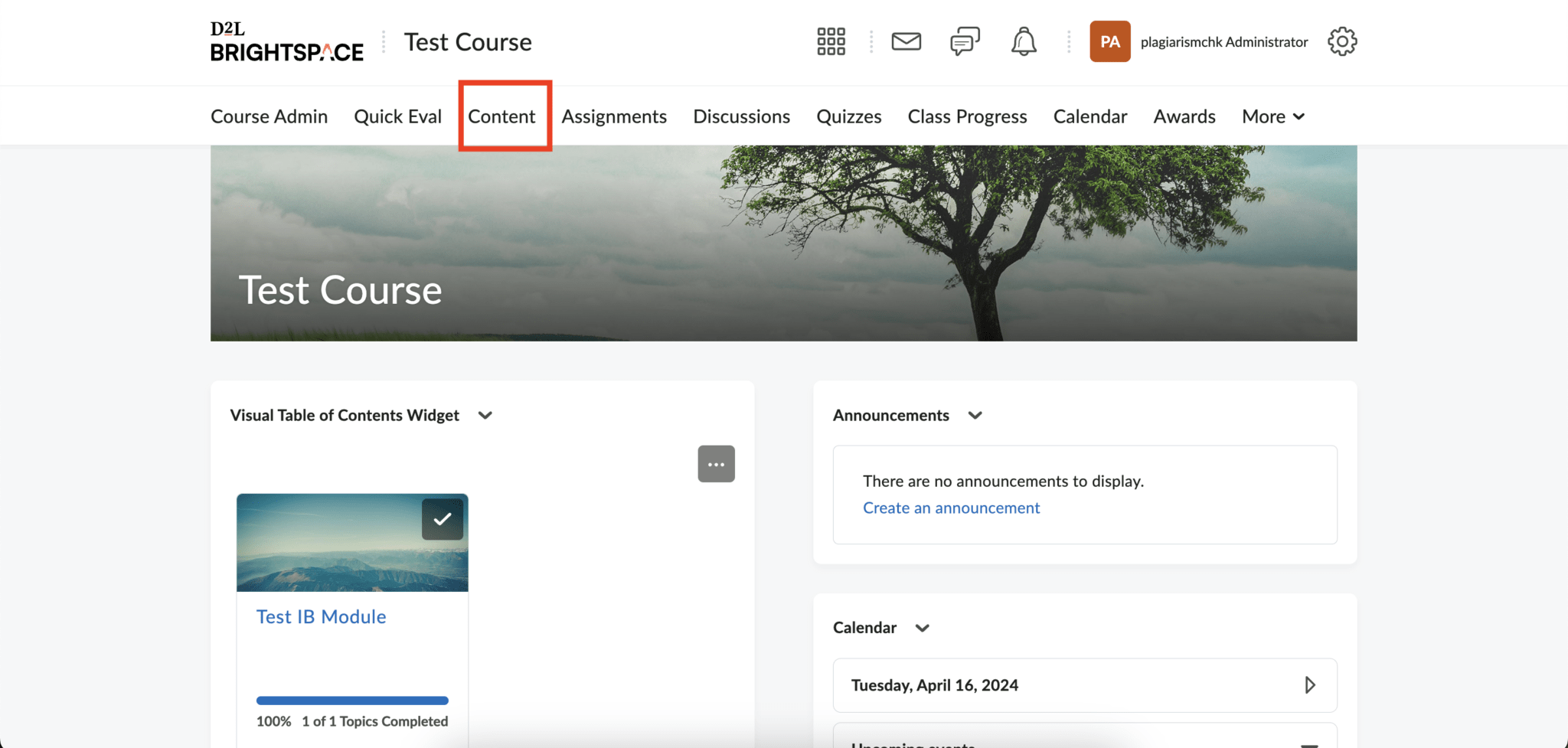Click the D2L Brightspace logo

click(286, 41)
